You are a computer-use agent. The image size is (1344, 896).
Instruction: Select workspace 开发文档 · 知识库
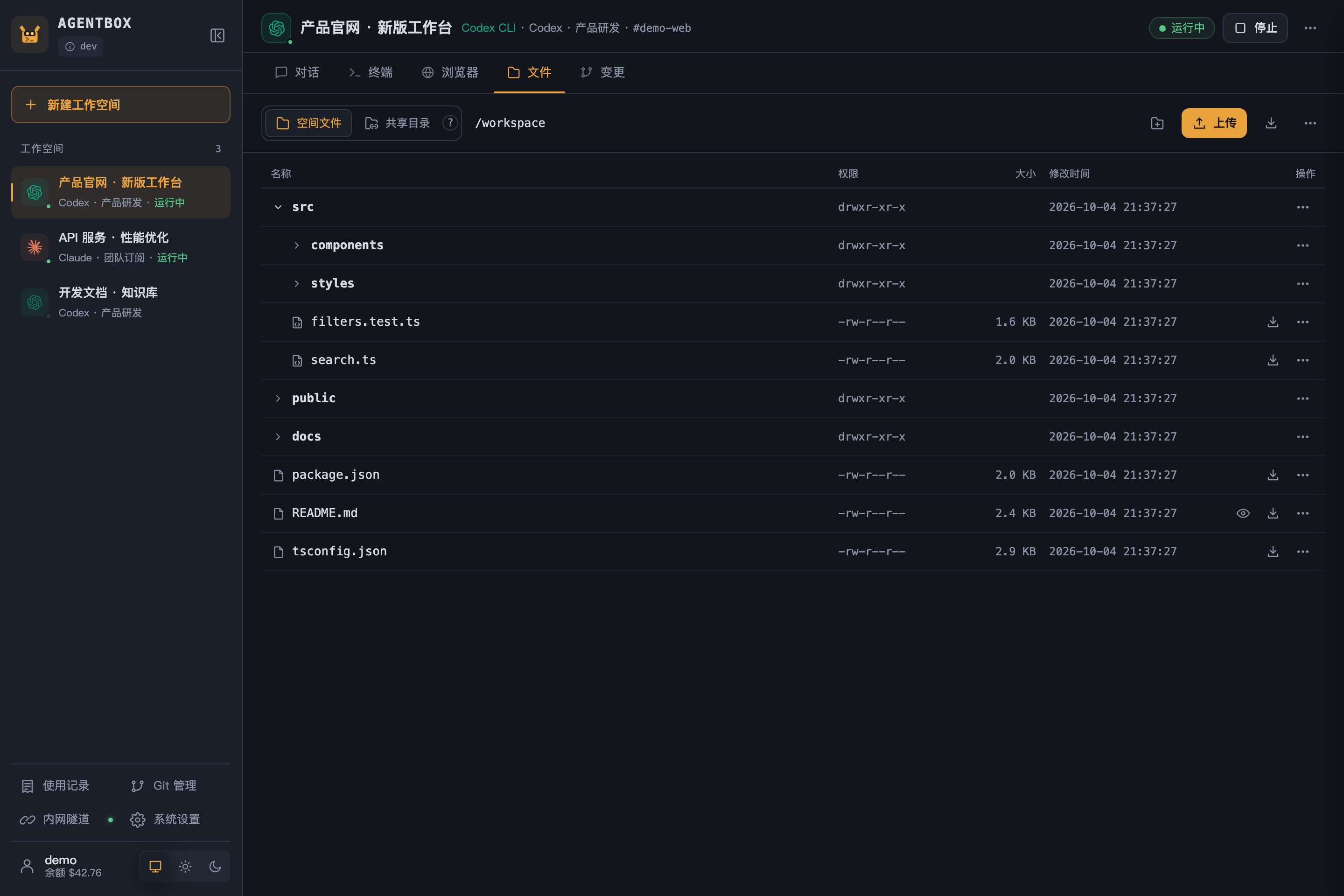point(120,302)
